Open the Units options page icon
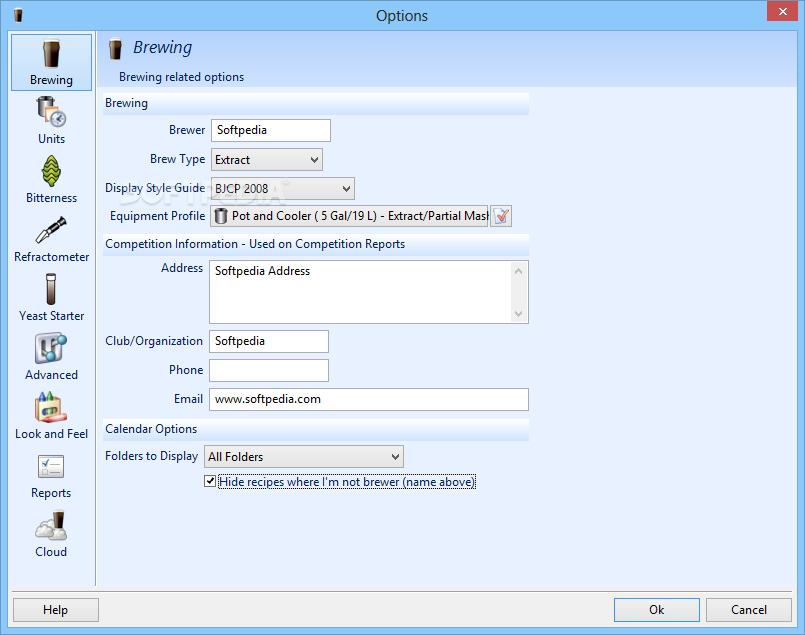This screenshot has height=635, width=805. pyautogui.click(x=51, y=112)
